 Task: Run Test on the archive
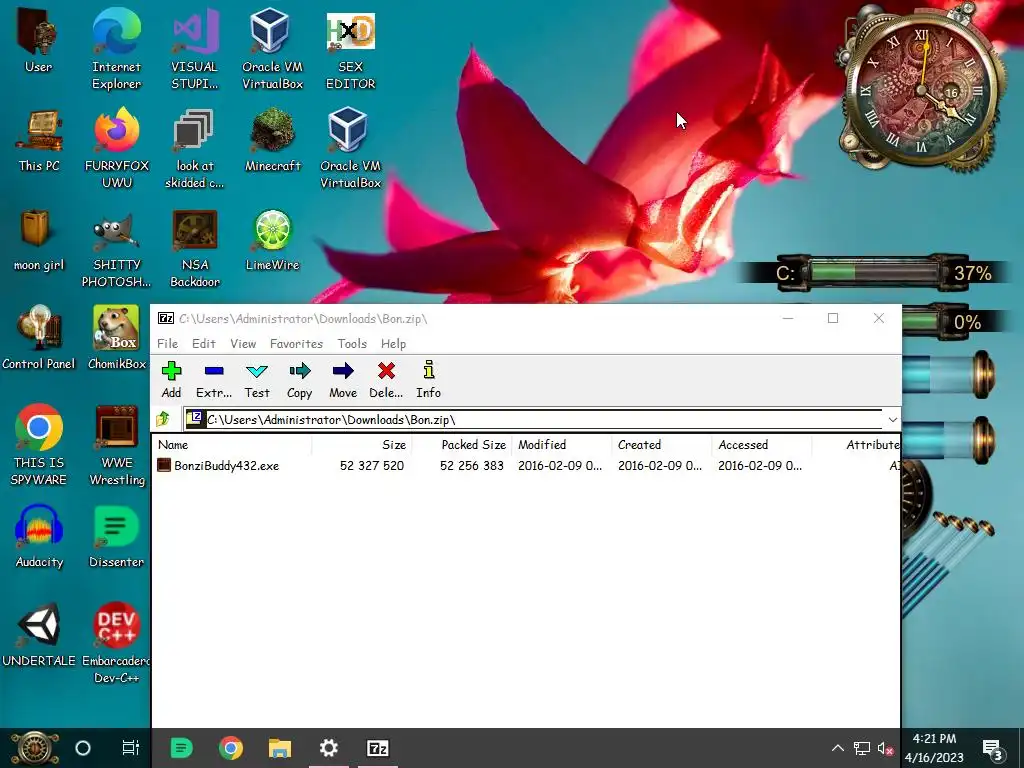(x=257, y=379)
